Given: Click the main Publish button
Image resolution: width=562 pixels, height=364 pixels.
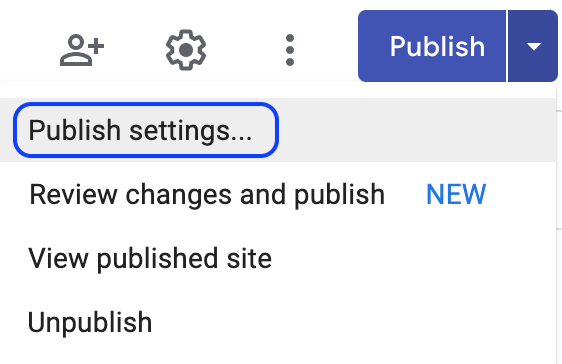Looking at the screenshot, I should (432, 46).
